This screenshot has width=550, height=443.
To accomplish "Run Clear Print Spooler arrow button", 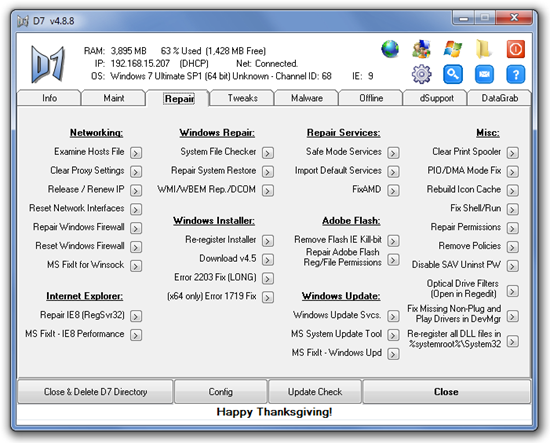I will (512, 153).
